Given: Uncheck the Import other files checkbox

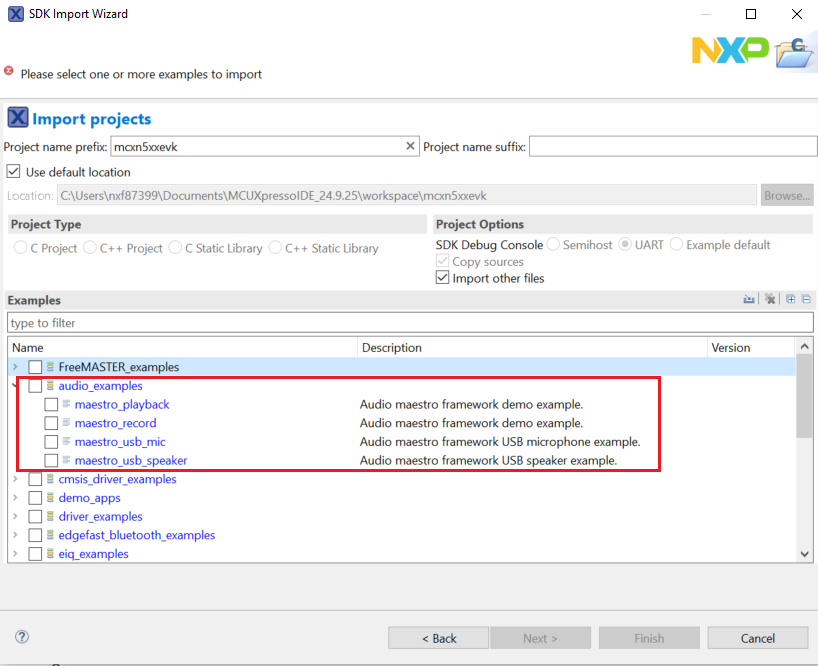Looking at the screenshot, I should pos(442,278).
